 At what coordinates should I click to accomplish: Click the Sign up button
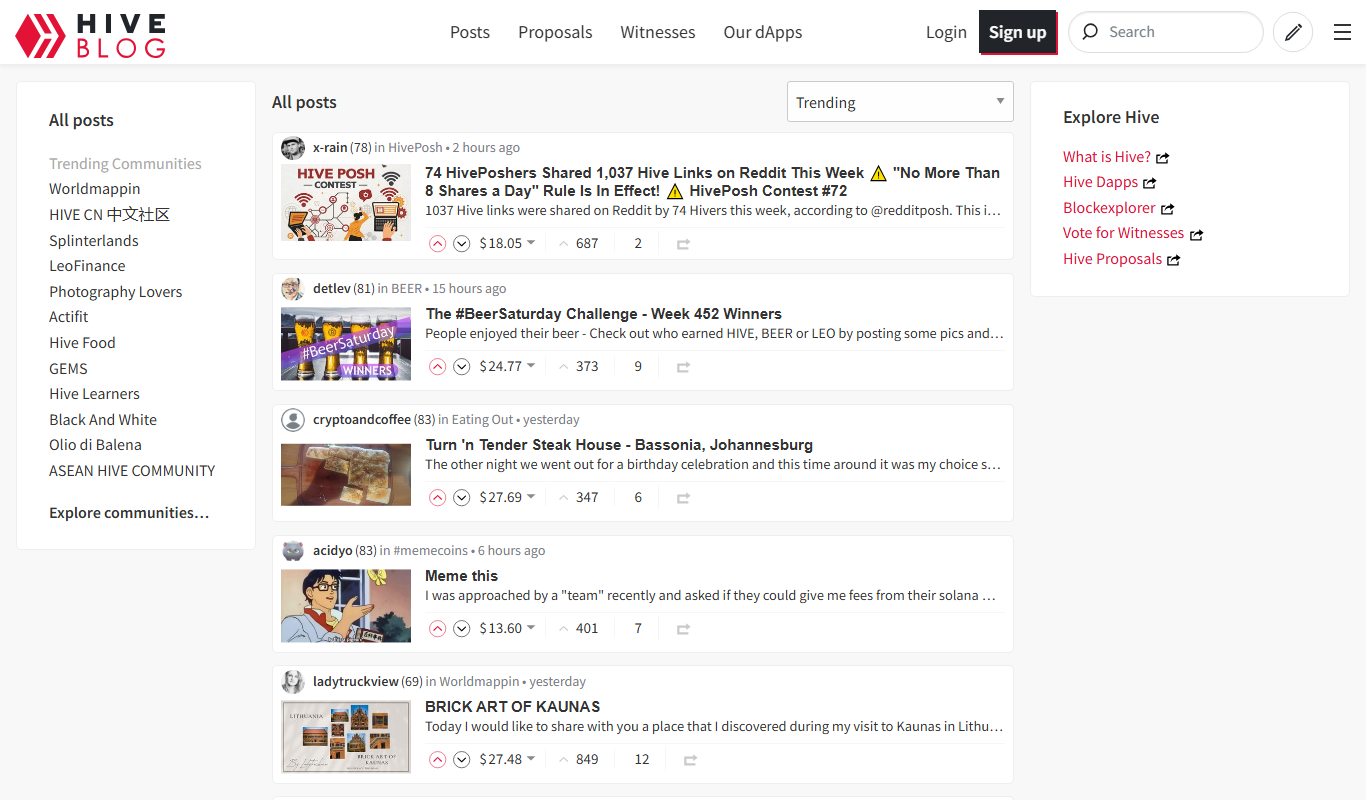tap(1018, 32)
